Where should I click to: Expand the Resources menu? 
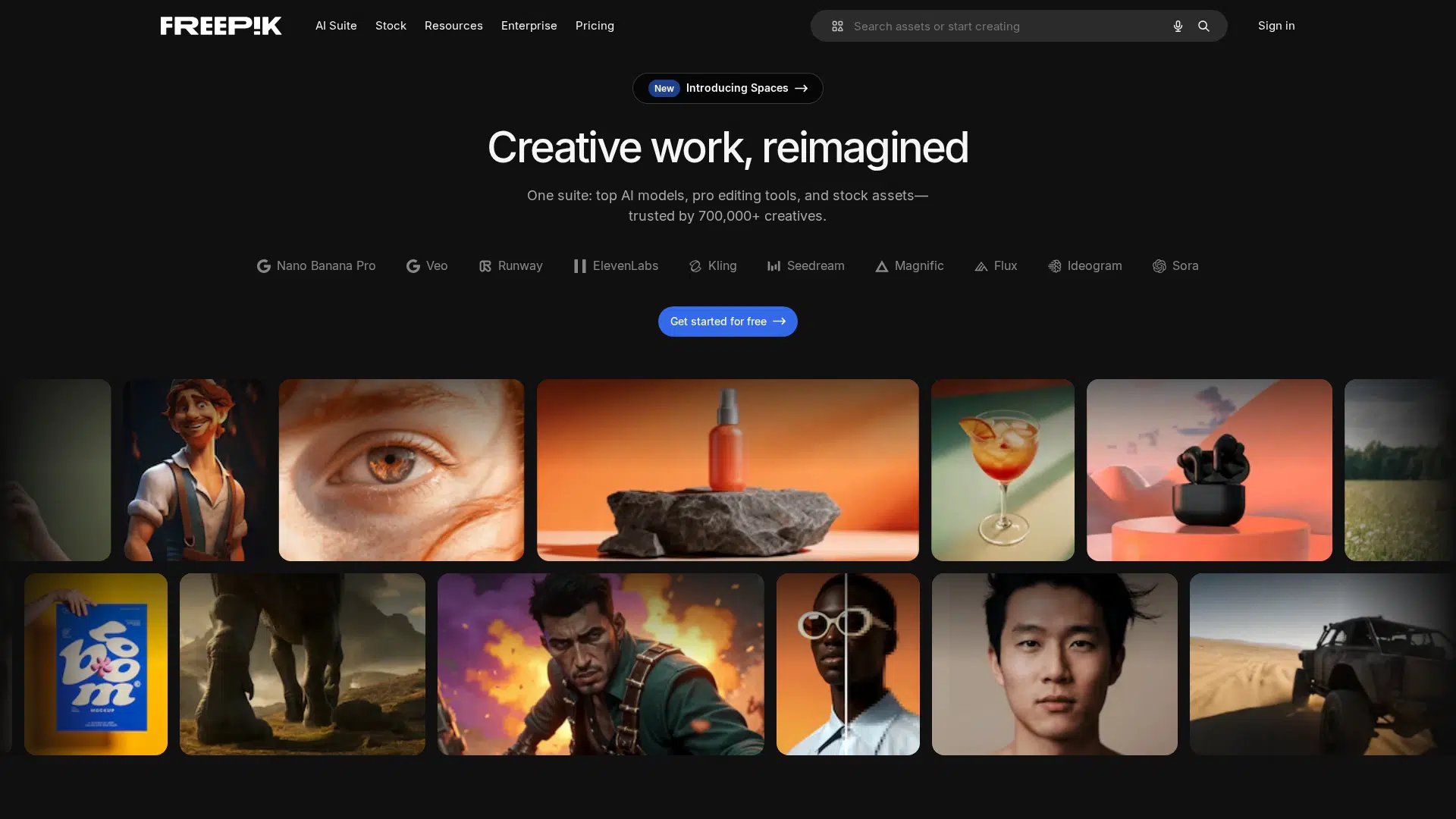tap(453, 26)
